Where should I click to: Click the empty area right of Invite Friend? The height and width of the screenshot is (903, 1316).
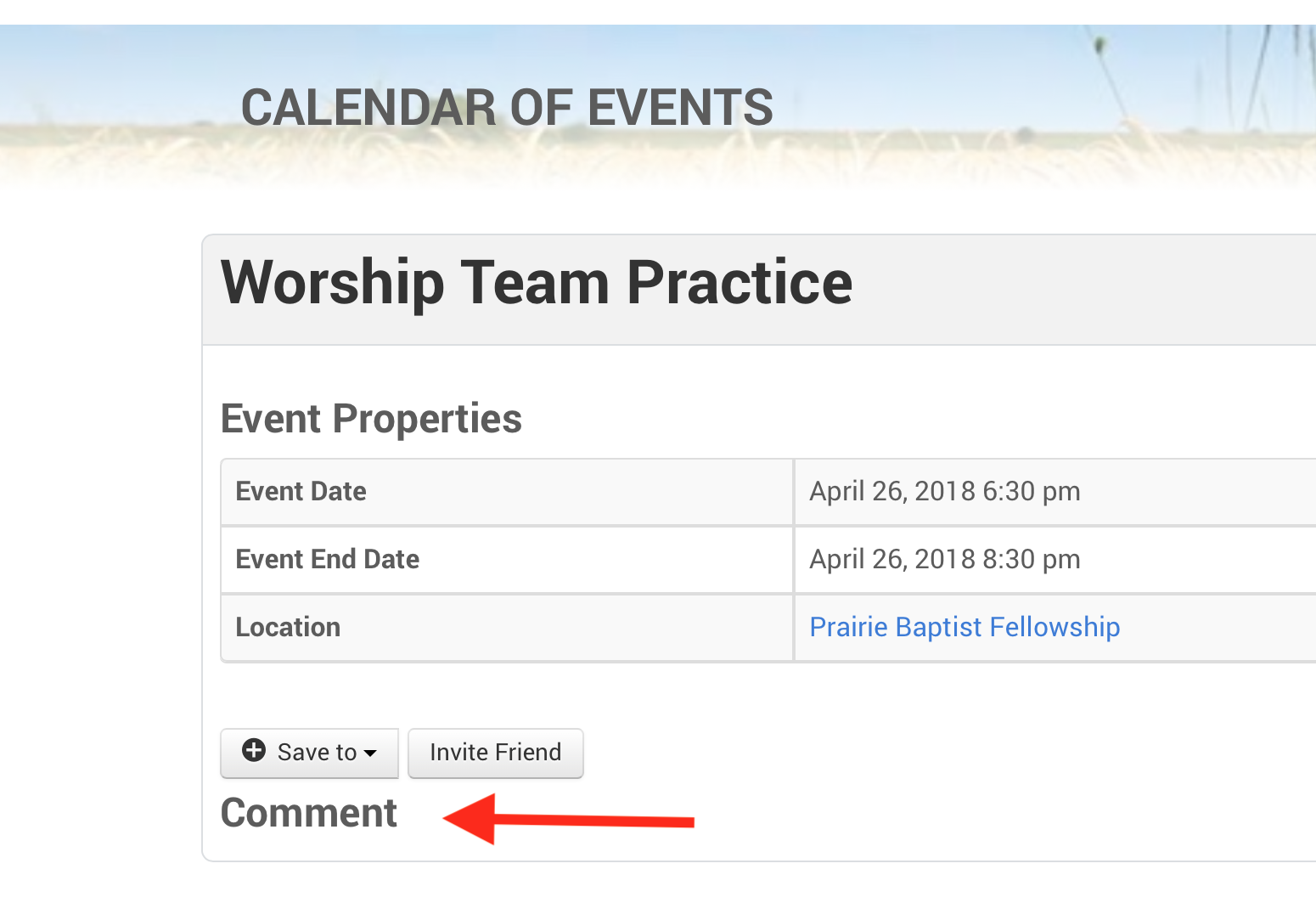click(x=849, y=753)
